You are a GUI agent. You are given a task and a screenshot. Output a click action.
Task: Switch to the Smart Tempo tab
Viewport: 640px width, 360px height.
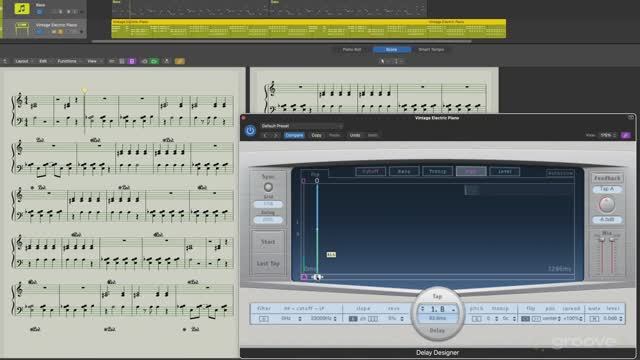pyautogui.click(x=431, y=49)
